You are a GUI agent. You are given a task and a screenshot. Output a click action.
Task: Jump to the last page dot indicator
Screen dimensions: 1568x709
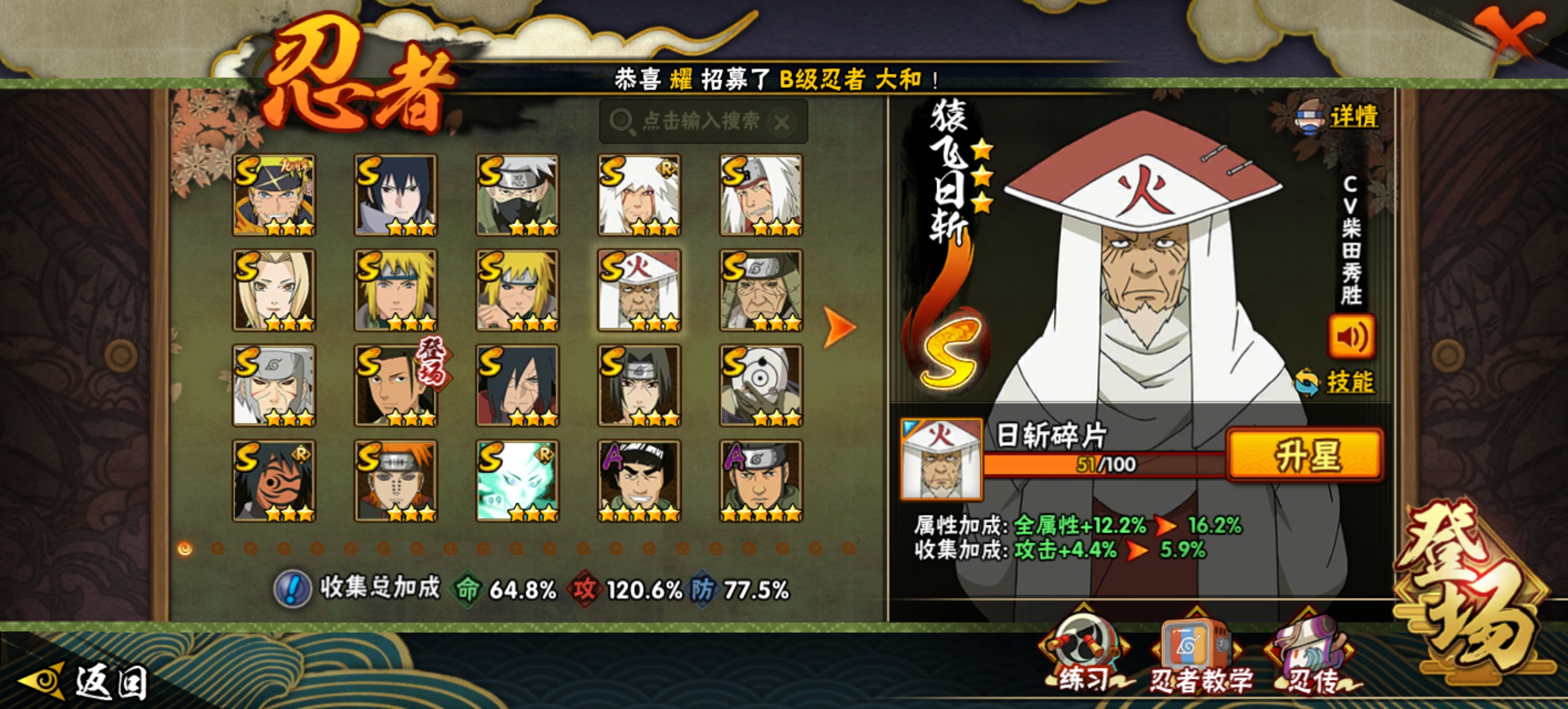click(x=848, y=549)
